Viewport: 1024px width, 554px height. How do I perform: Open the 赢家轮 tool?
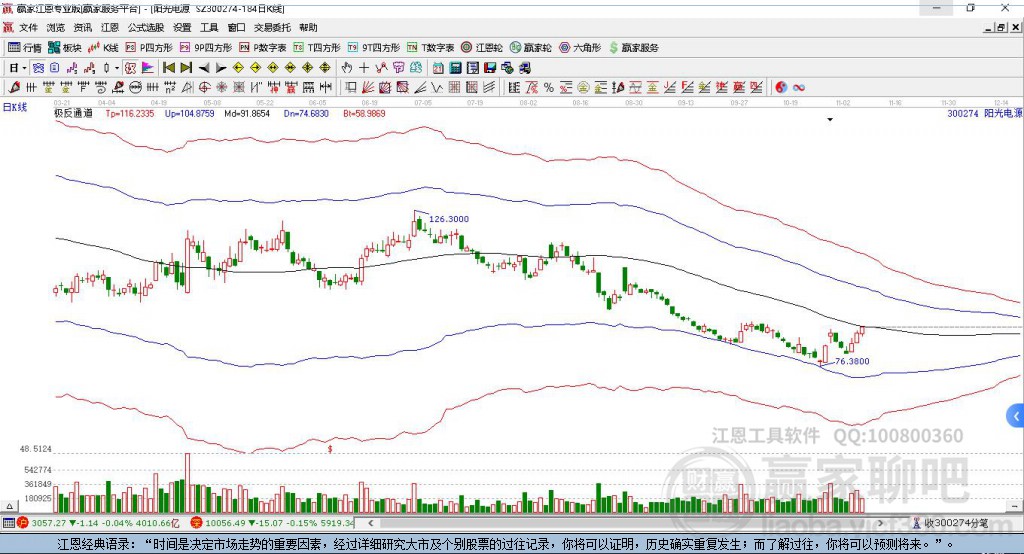[x=530, y=48]
